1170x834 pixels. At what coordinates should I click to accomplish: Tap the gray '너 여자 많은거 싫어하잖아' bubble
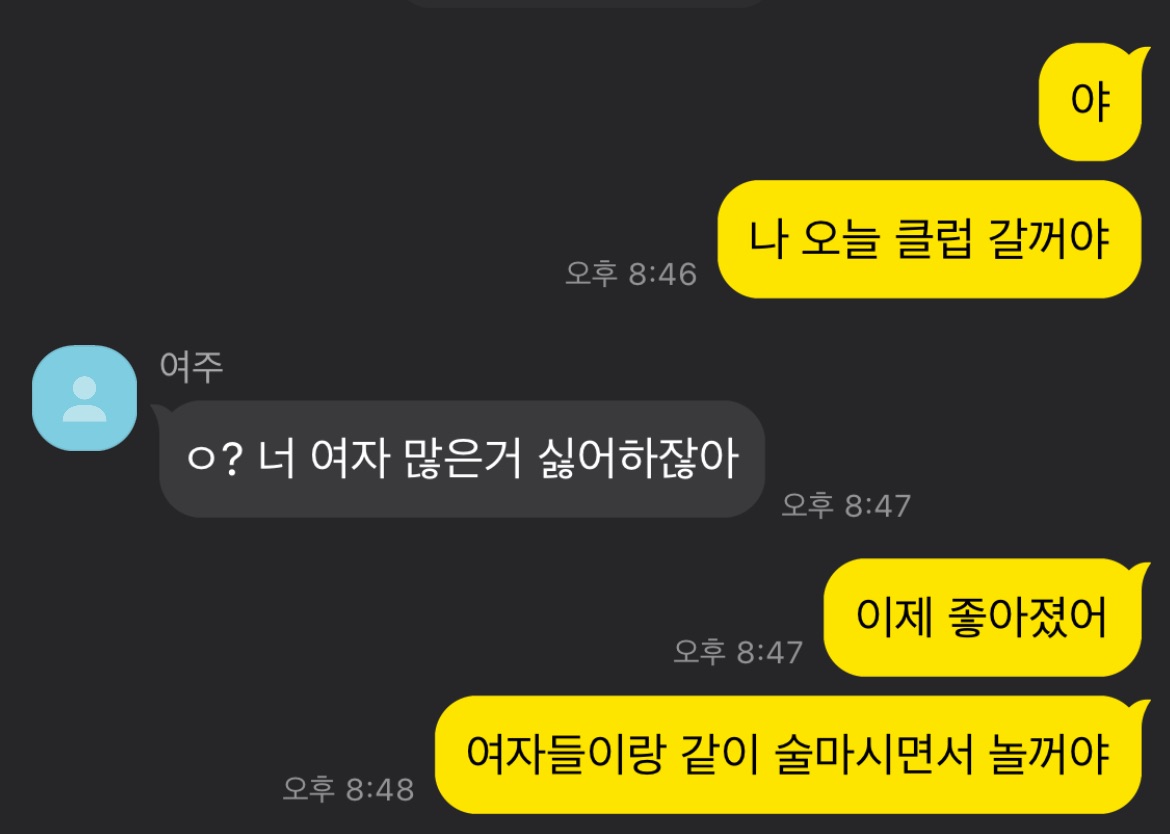[462, 459]
